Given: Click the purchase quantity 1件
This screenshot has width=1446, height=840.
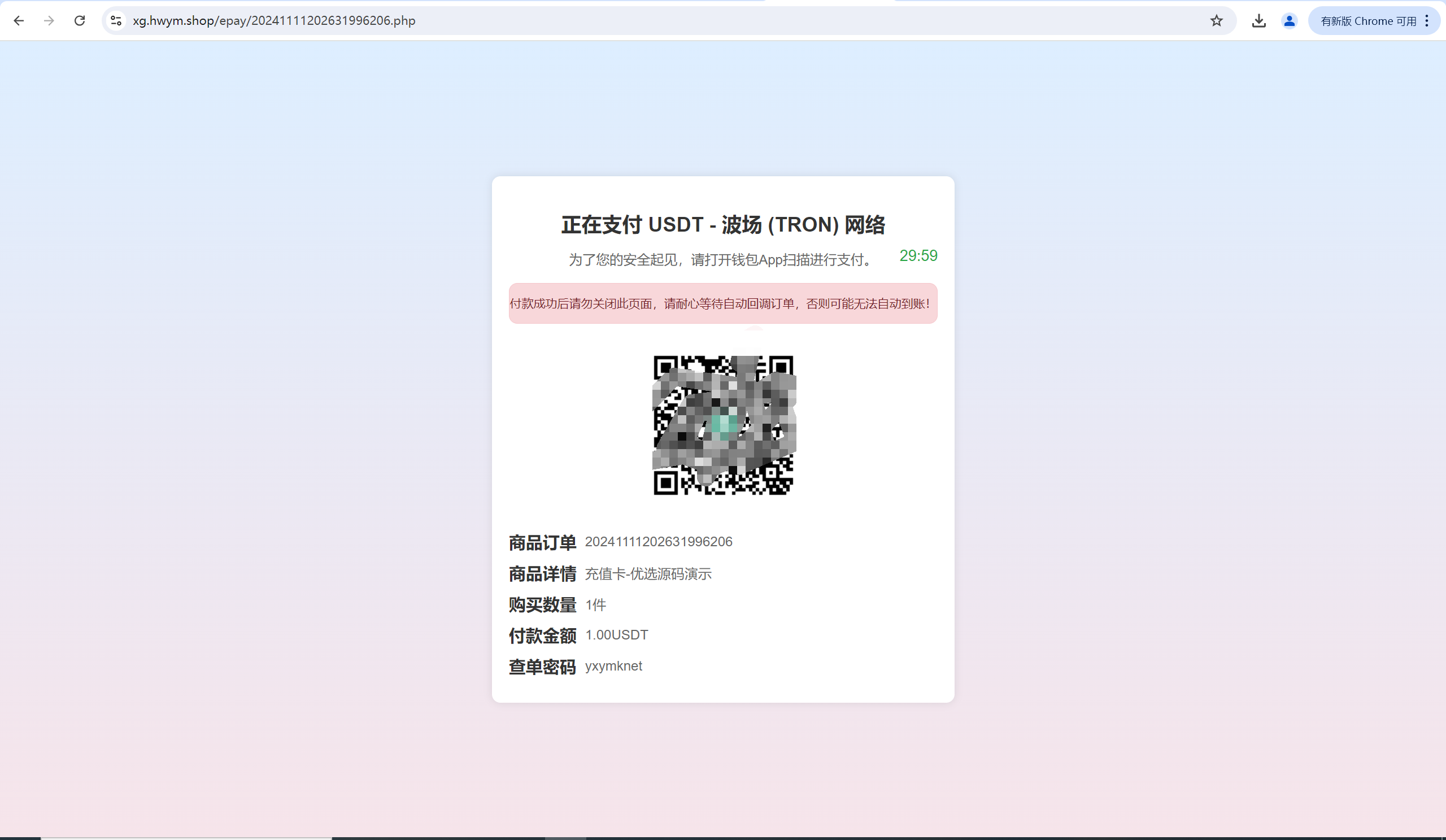Looking at the screenshot, I should coord(595,605).
